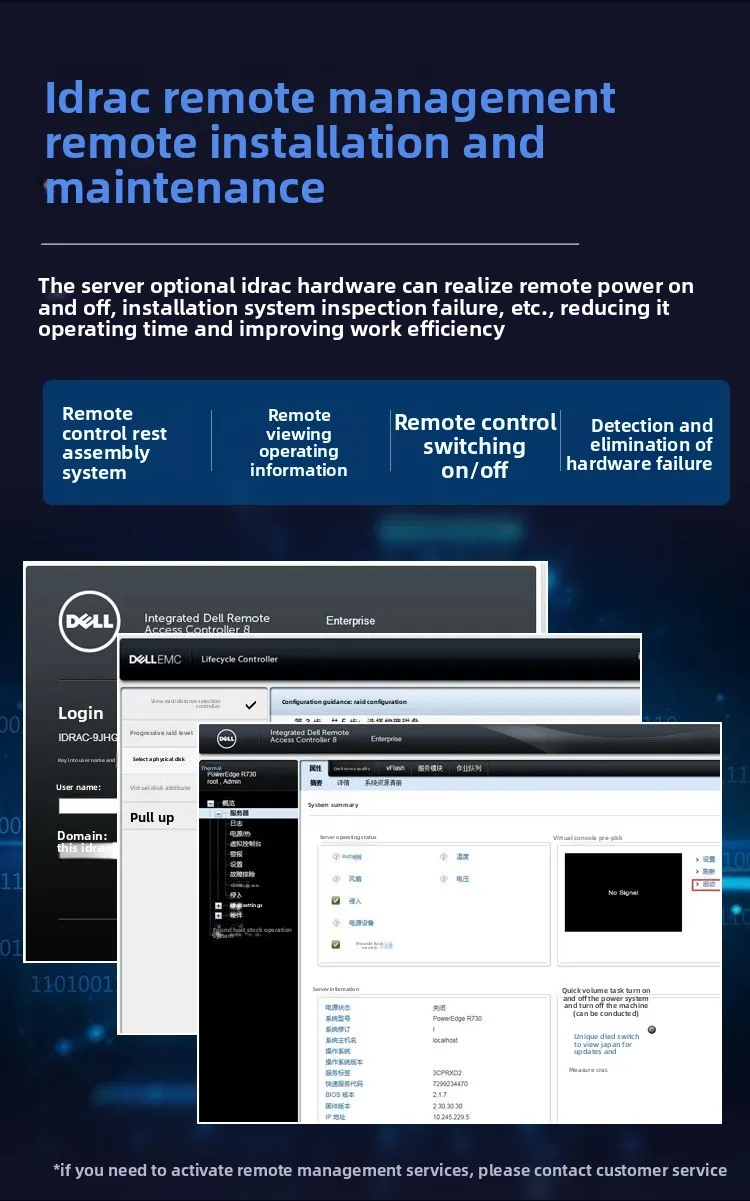Click the DELL EMC Lifecycle Controller logo
The width and height of the screenshot is (750, 1201).
click(x=155, y=659)
